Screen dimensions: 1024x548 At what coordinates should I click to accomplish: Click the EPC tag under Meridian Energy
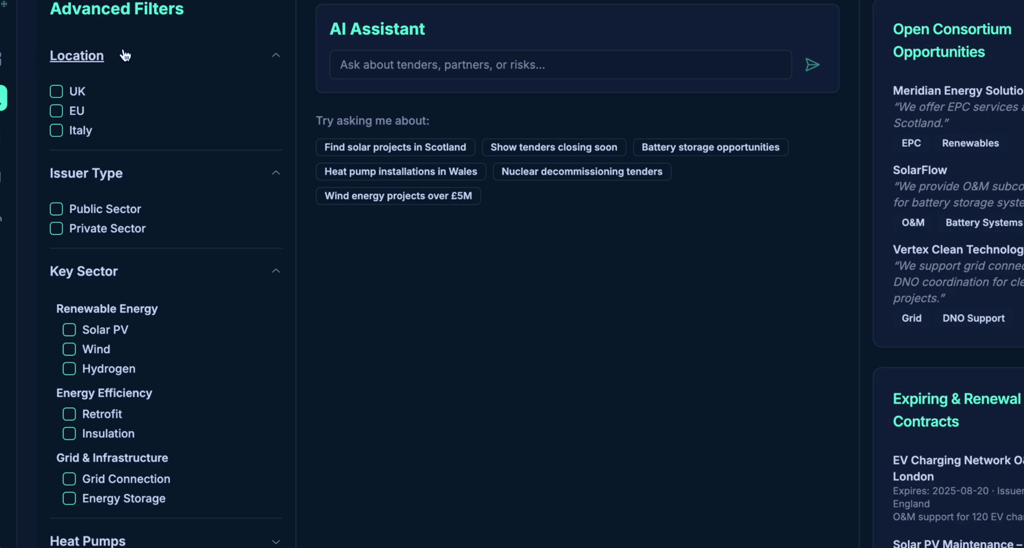pyautogui.click(x=911, y=143)
